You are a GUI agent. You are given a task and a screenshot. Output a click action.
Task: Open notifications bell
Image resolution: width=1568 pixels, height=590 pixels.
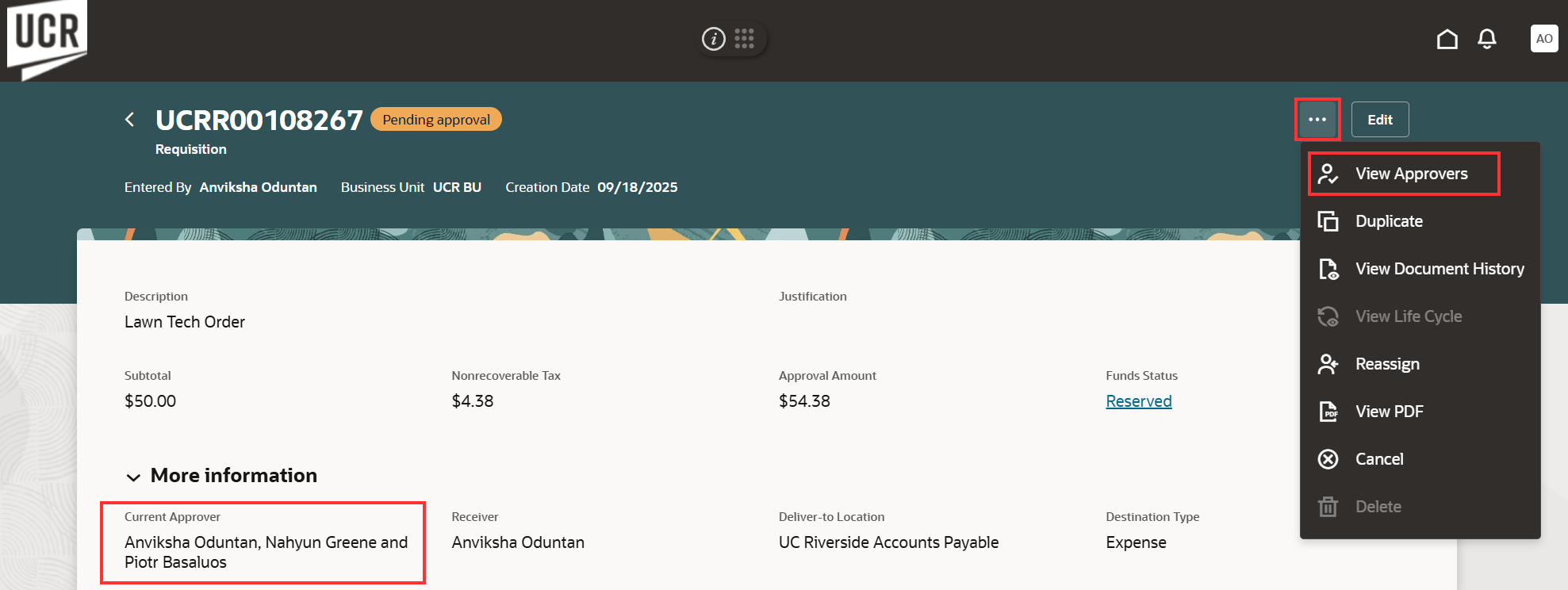pos(1487,39)
